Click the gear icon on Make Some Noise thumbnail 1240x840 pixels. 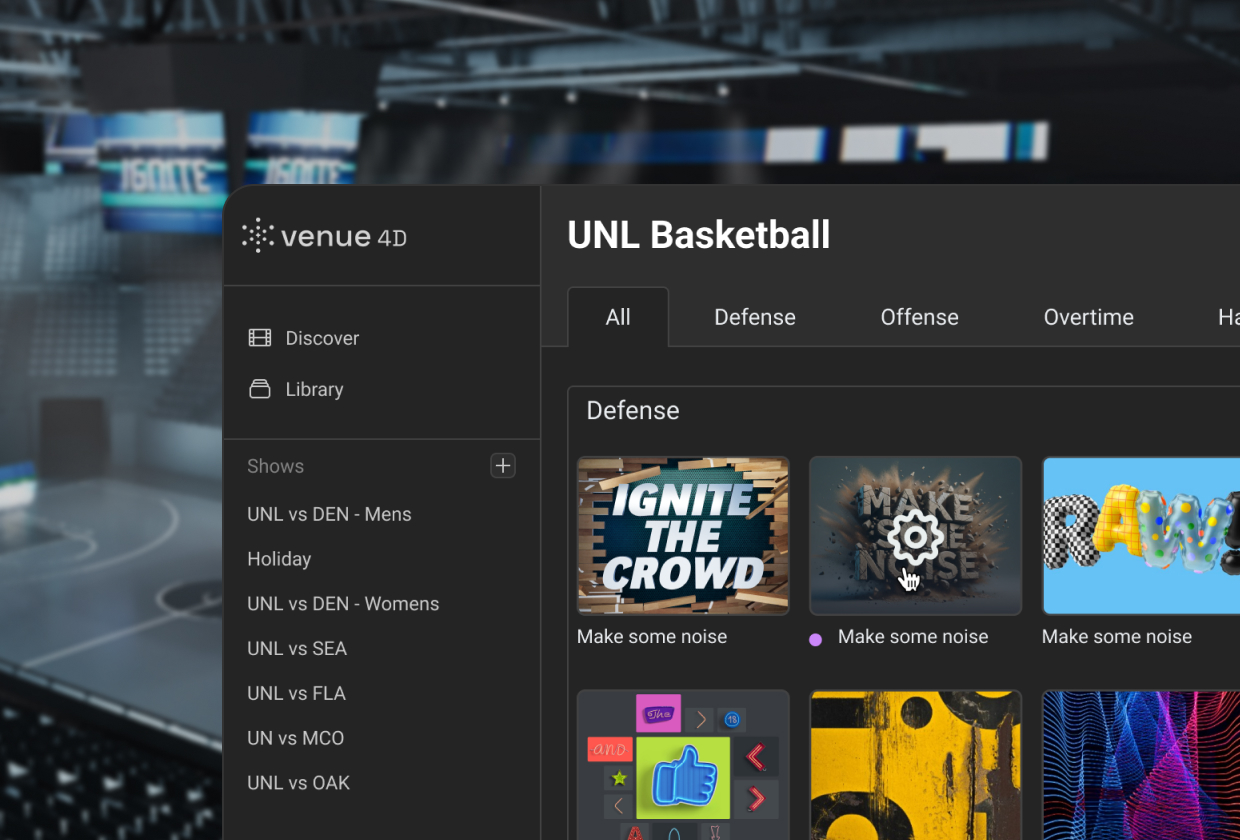915,537
